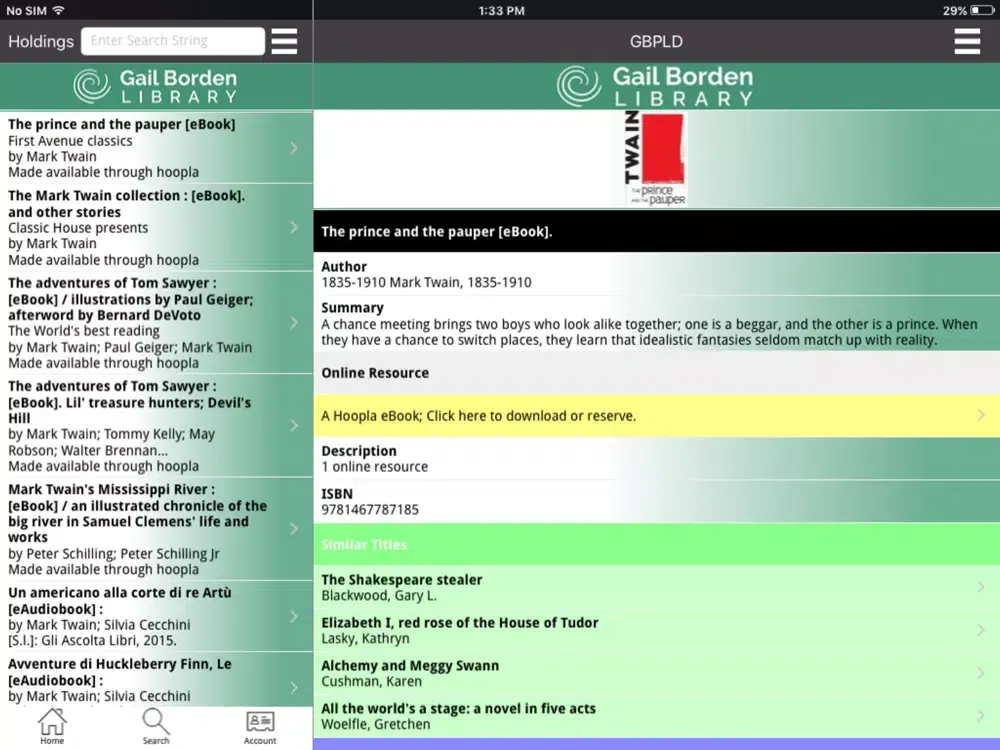Tap chevron on Hoopla eBook download row
The height and width of the screenshot is (750, 1000).
click(x=981, y=415)
